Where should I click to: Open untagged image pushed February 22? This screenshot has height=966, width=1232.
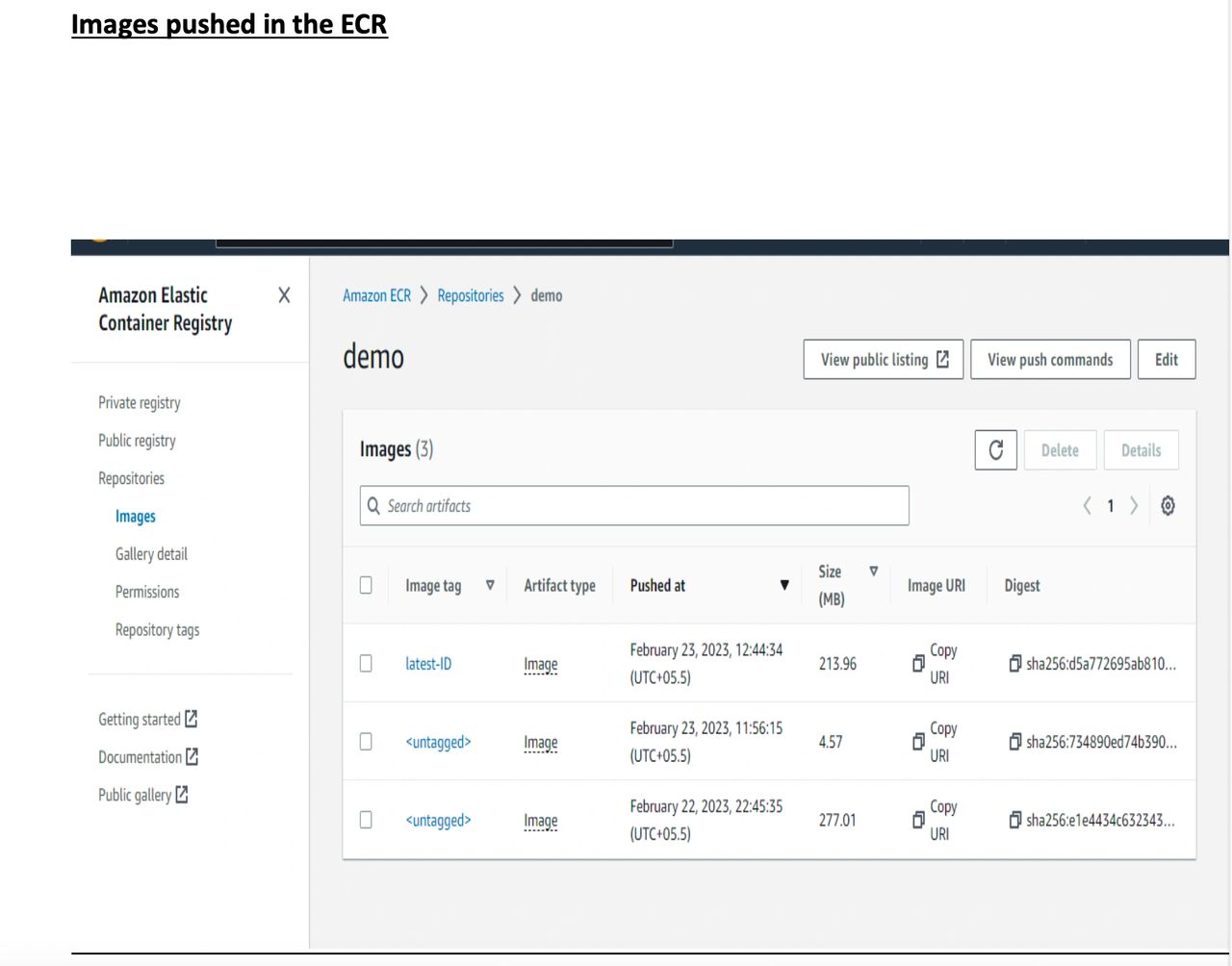pos(438,820)
